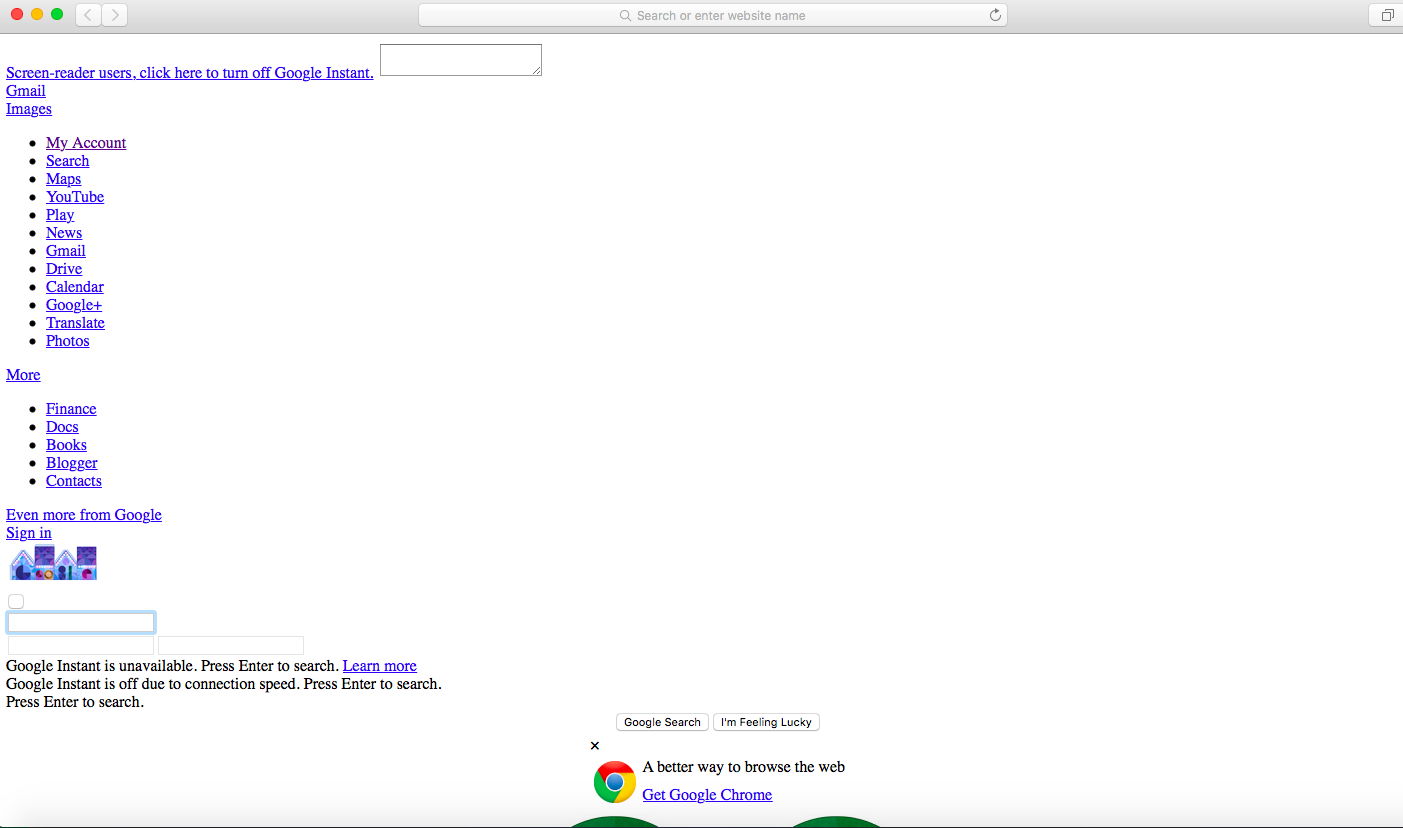The image size is (1403, 828).
Task: Open the Google doodle image
Action: click(53, 563)
